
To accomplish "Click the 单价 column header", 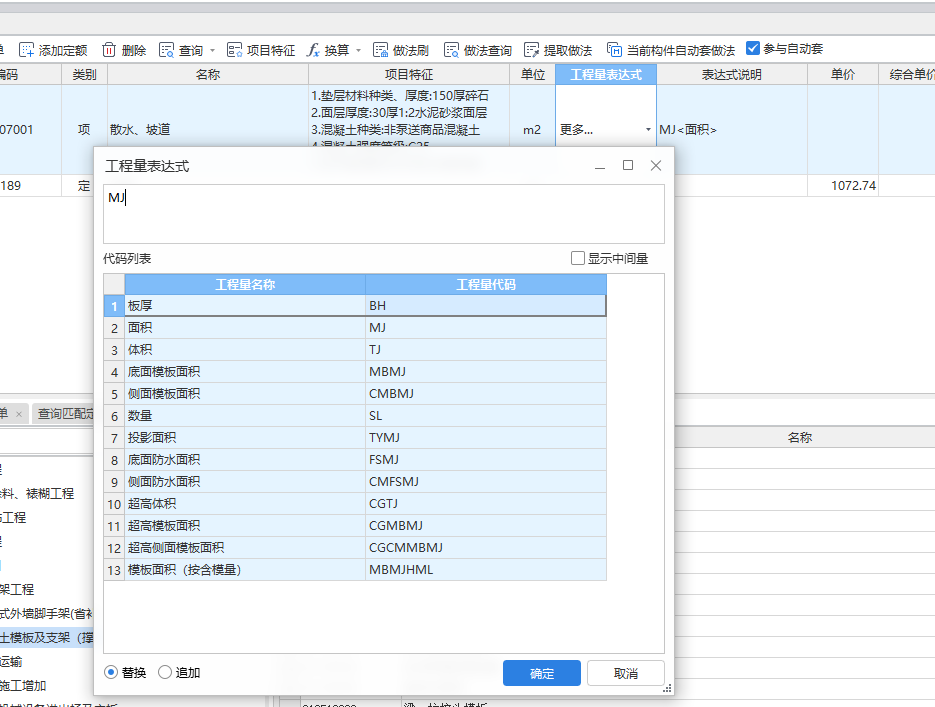I will (843, 75).
